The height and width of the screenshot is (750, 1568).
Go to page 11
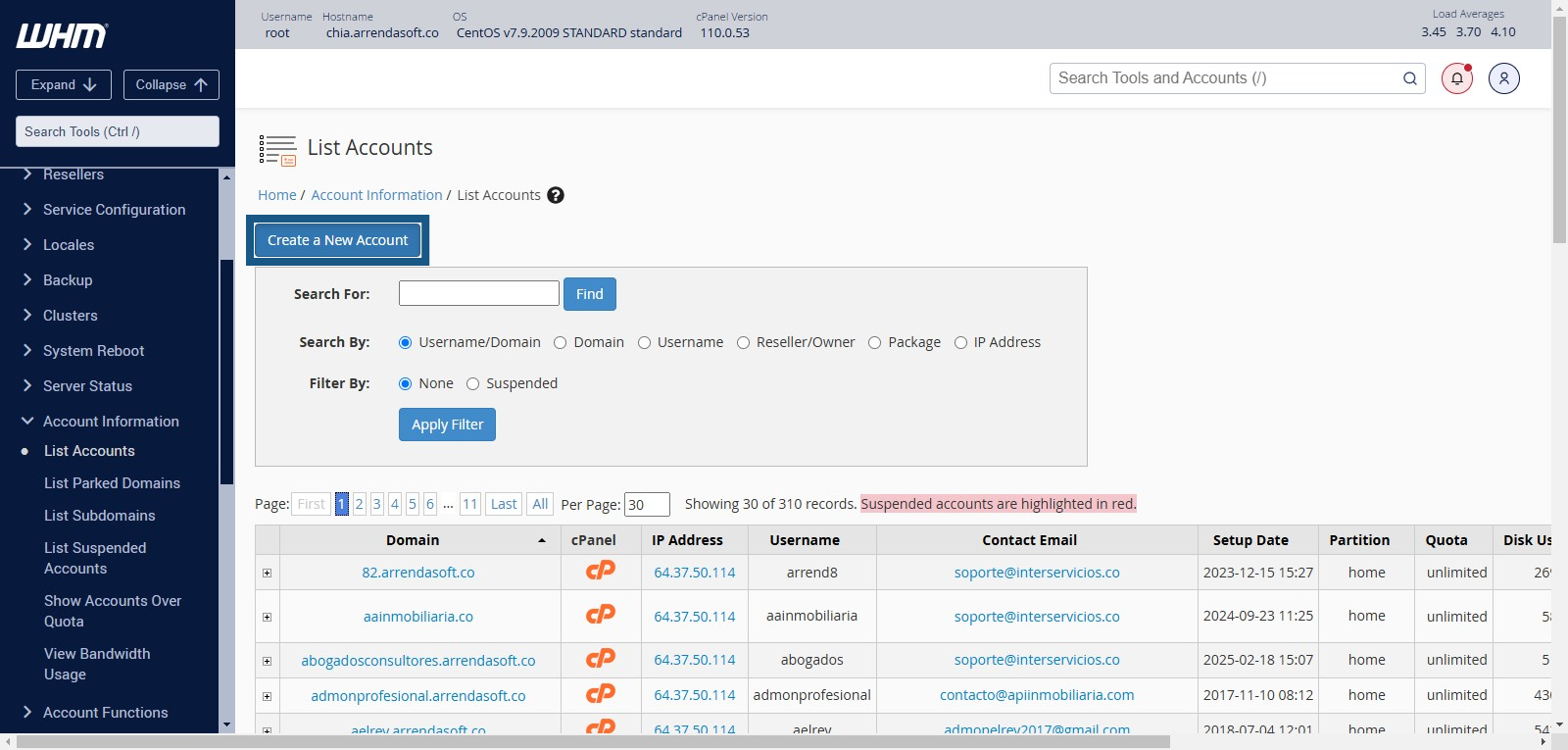[x=470, y=504]
